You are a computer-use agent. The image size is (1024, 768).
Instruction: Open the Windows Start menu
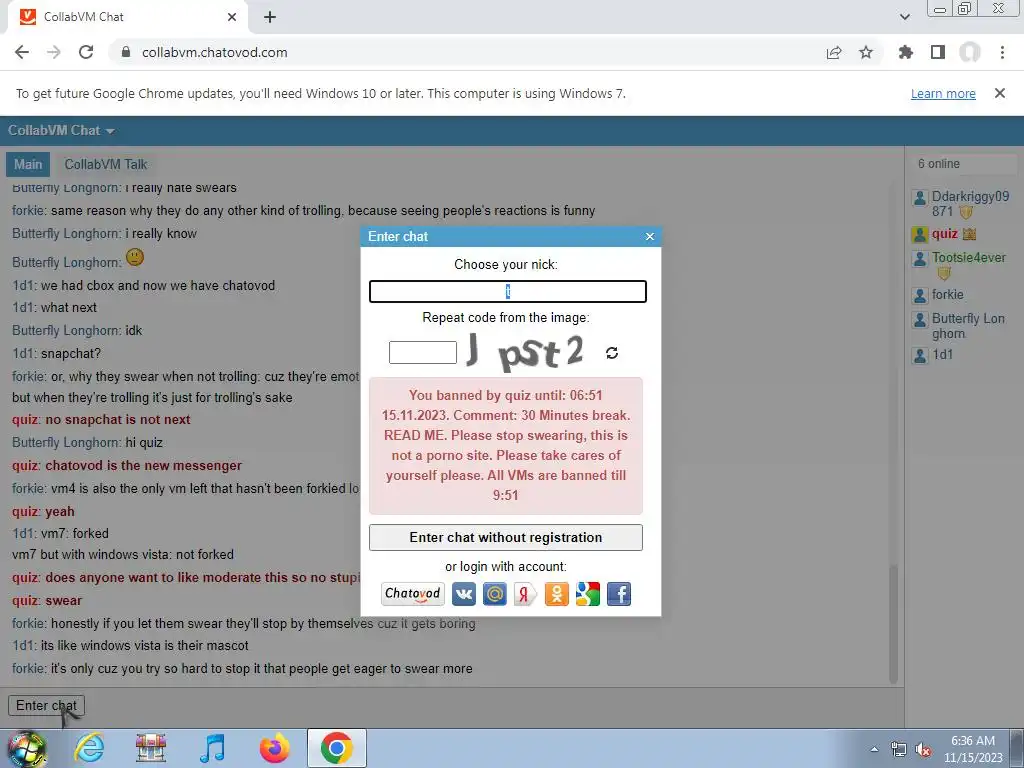point(26,748)
